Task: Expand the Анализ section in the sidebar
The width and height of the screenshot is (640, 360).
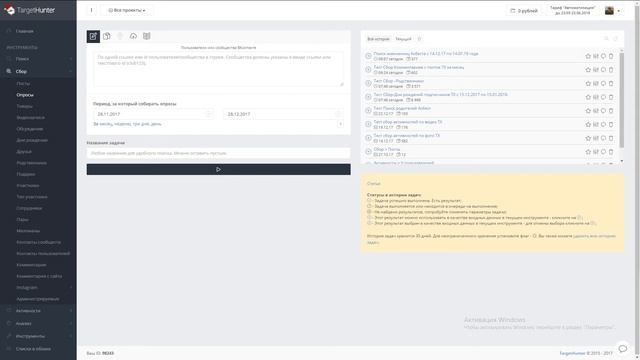Action: [x=38, y=323]
